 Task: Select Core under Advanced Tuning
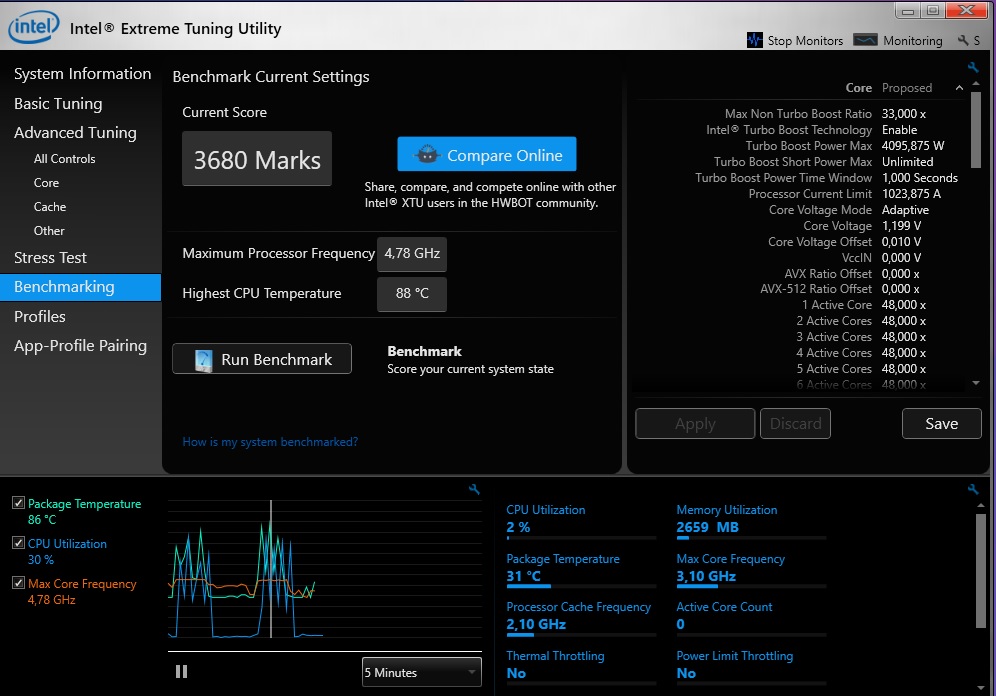[46, 183]
